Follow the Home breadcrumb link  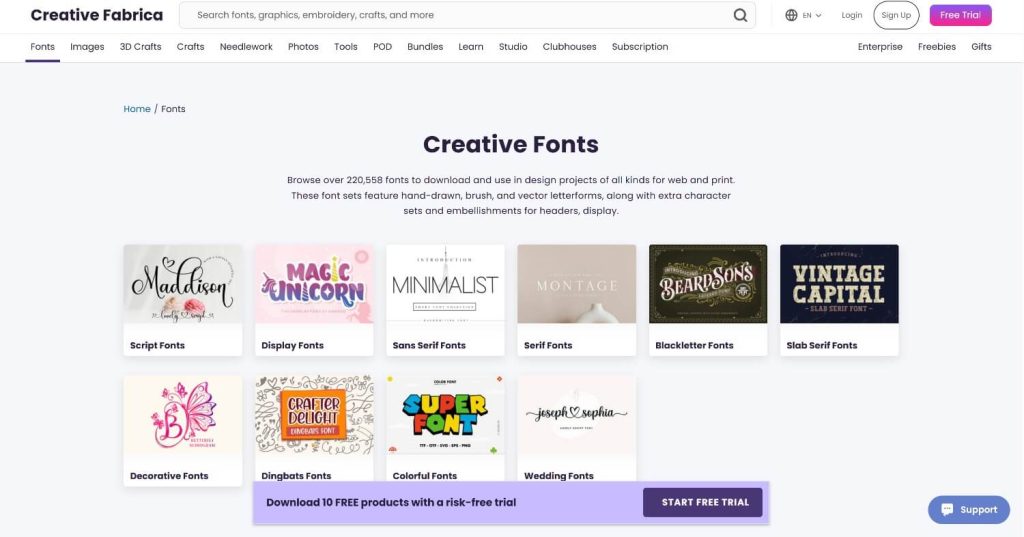(137, 108)
